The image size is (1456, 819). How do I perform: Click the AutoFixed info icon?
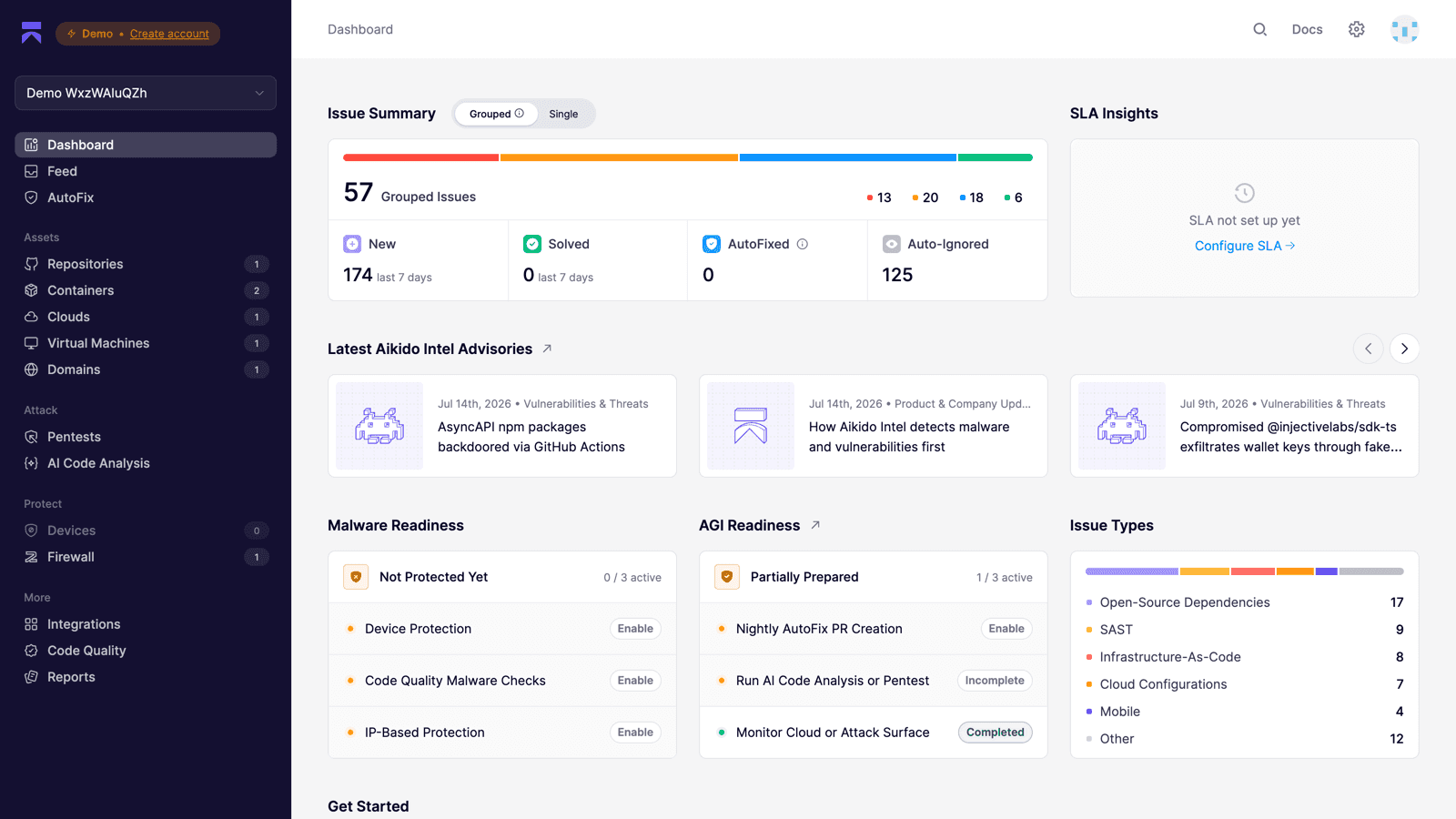[803, 244]
